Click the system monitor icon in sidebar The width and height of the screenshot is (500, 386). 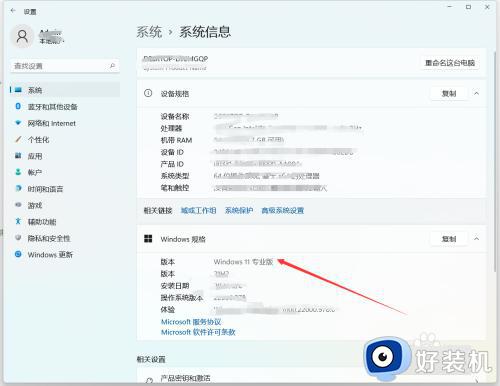pyautogui.click(x=18, y=90)
